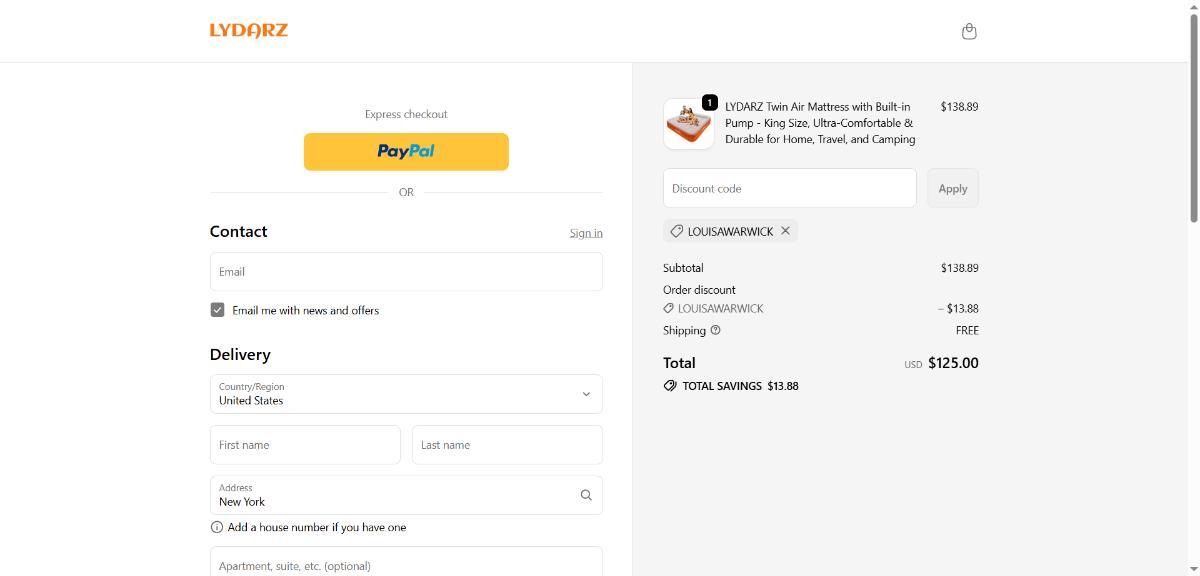Pay with PayPal express checkout
Viewport: 1200px width, 576px height.
pos(406,151)
